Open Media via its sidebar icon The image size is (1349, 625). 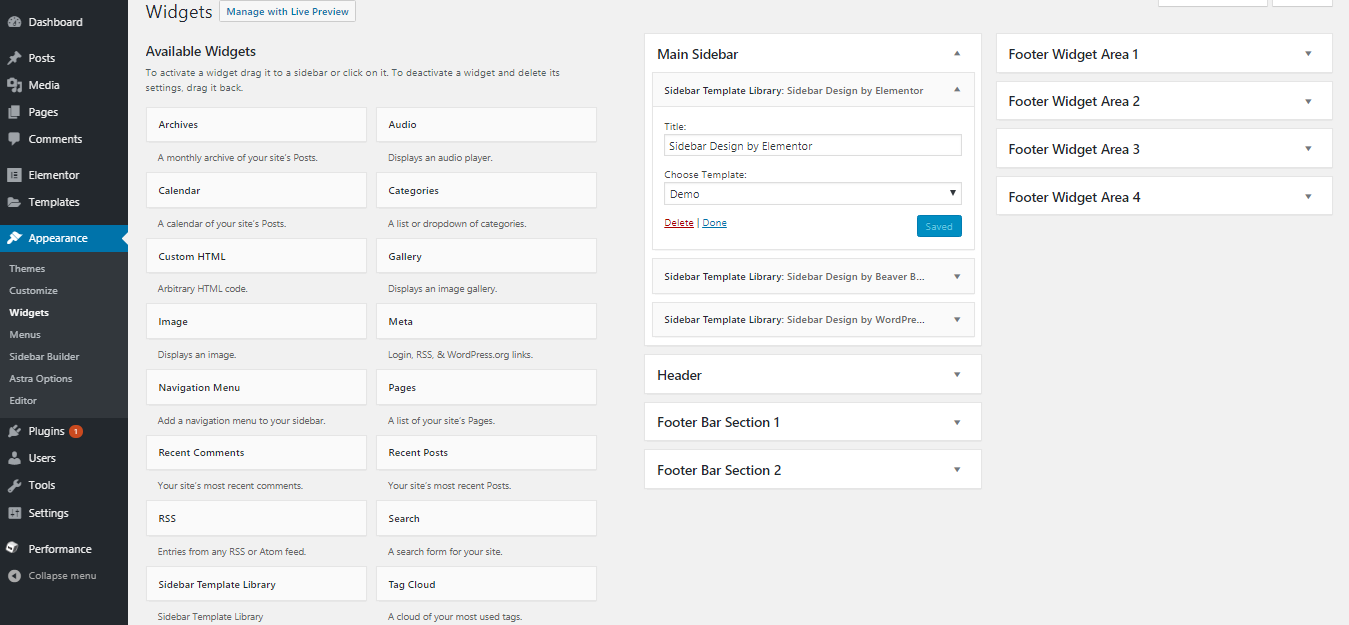(14, 85)
